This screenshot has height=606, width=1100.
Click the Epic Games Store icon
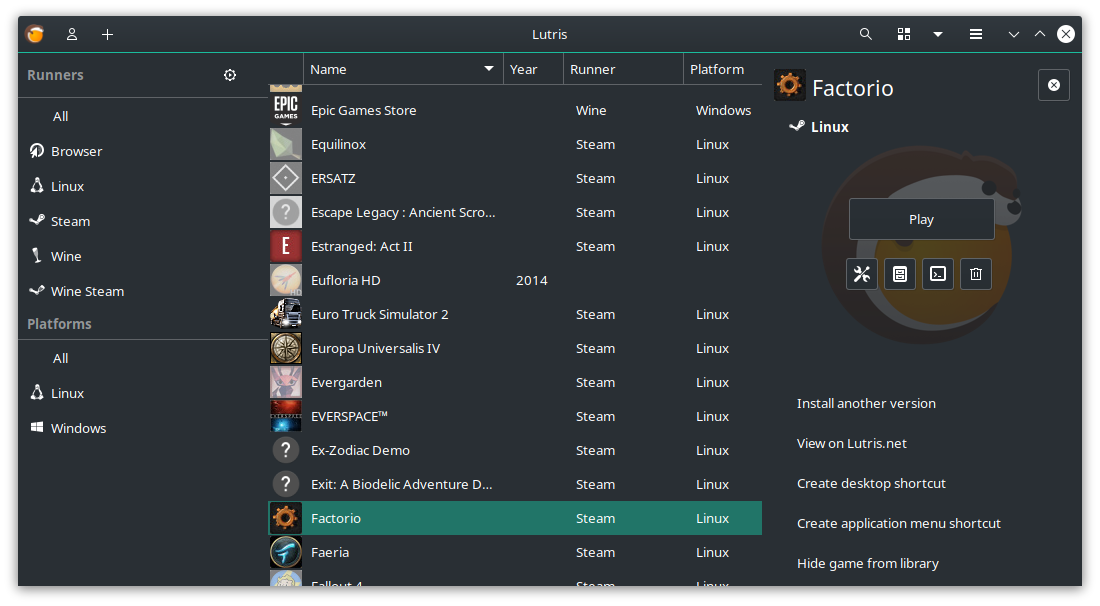tap(286, 110)
